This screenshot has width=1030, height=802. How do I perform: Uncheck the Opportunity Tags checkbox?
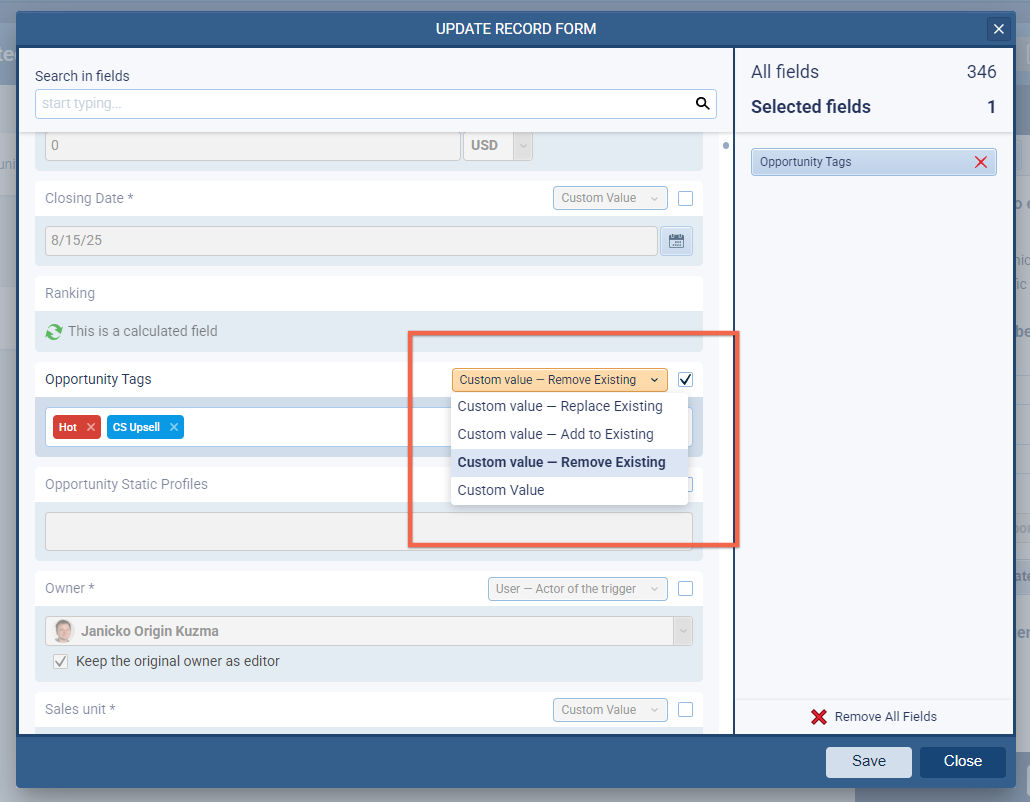click(x=685, y=380)
